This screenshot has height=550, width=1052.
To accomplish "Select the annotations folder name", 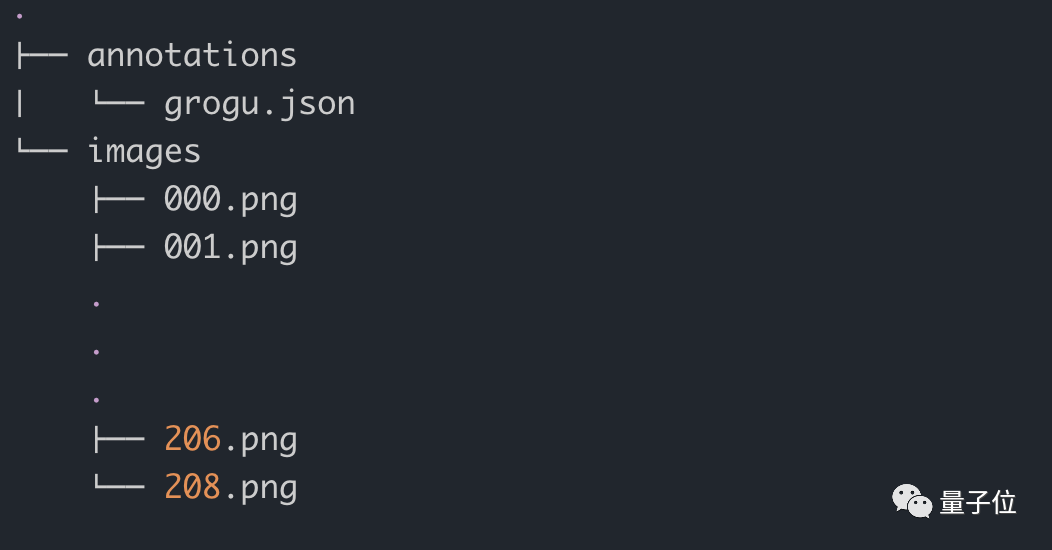I will (x=192, y=55).
